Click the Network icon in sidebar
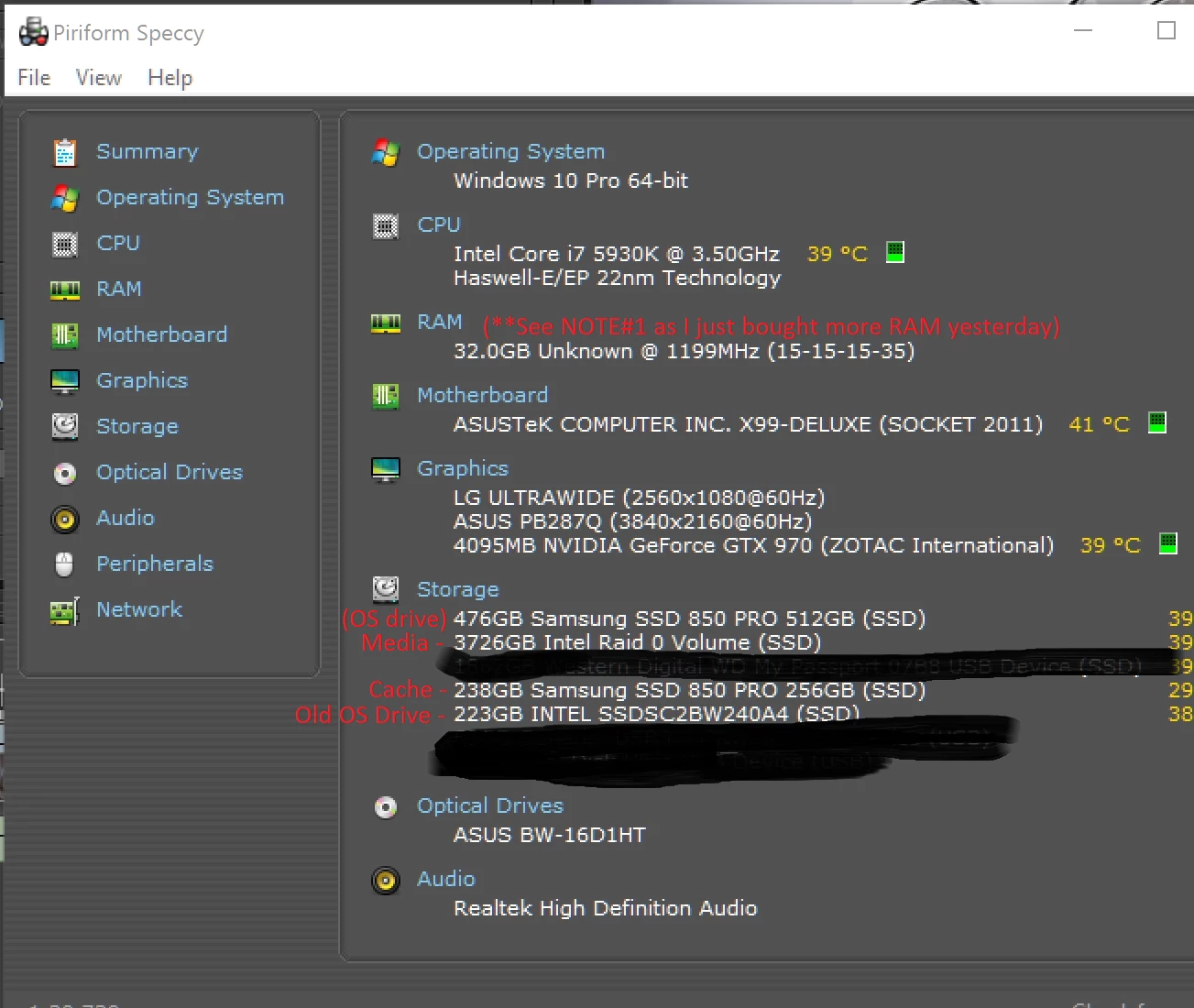This screenshot has width=1194, height=1008. coord(65,611)
